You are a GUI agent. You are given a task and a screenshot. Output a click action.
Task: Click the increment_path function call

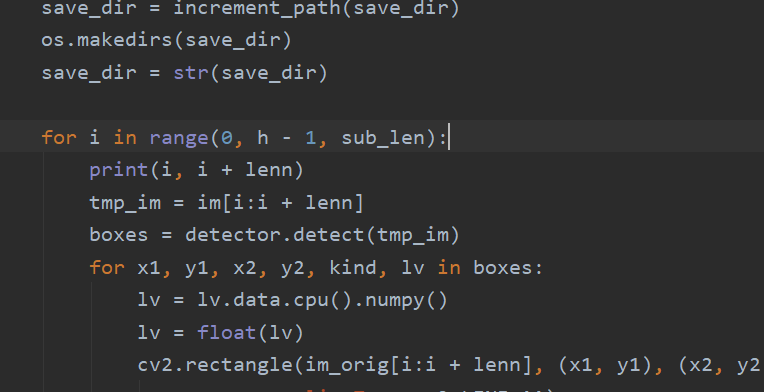click(x=258, y=9)
